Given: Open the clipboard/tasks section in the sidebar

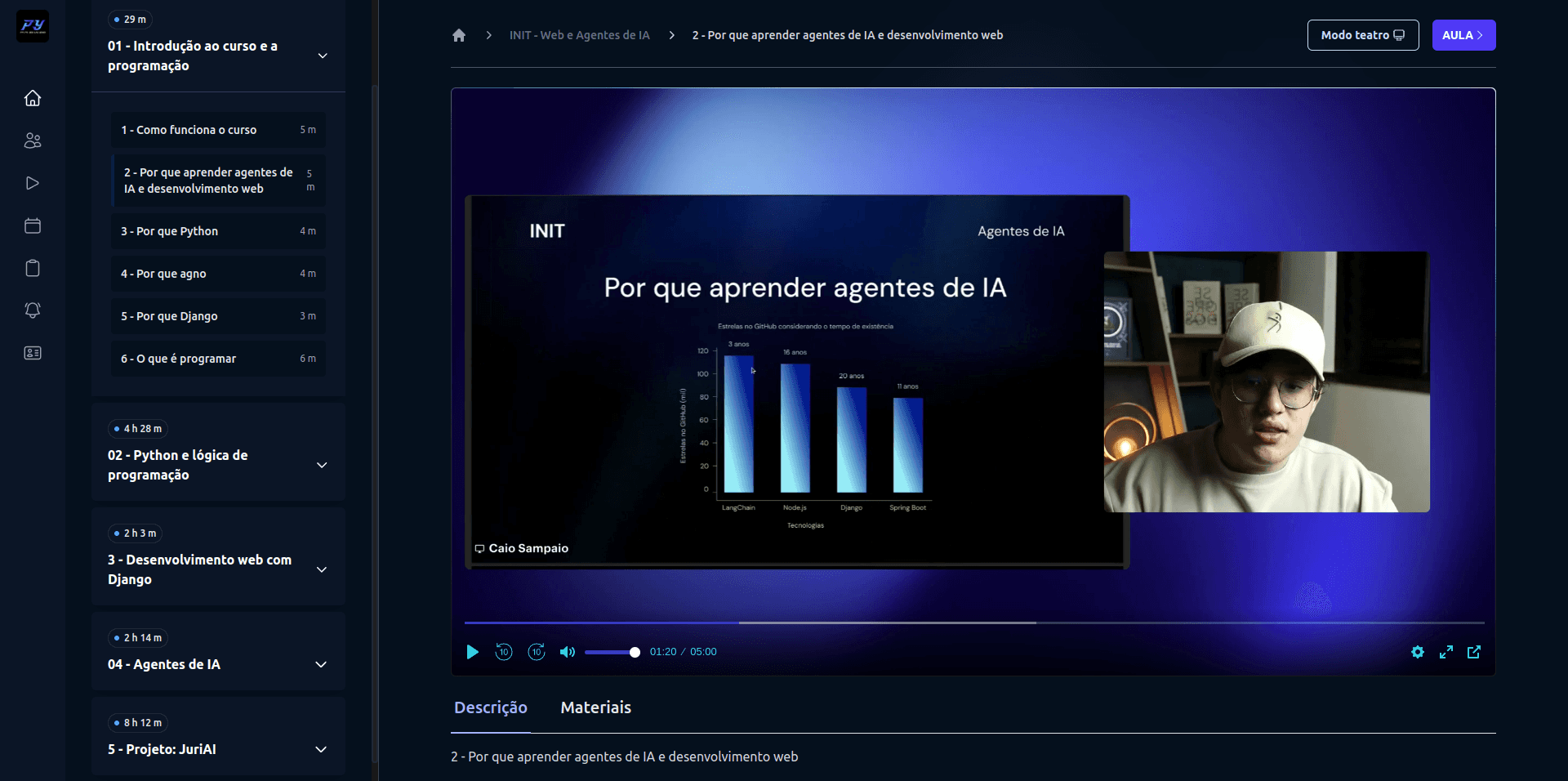Looking at the screenshot, I should (x=33, y=268).
